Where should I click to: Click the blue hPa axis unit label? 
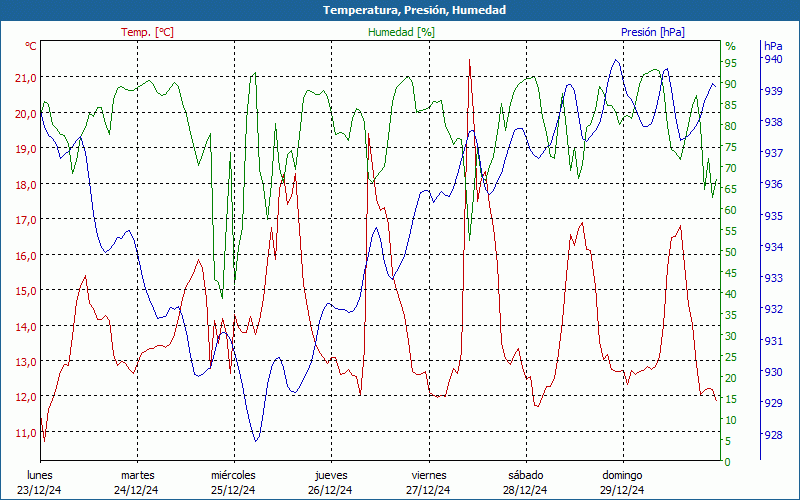[x=773, y=46]
